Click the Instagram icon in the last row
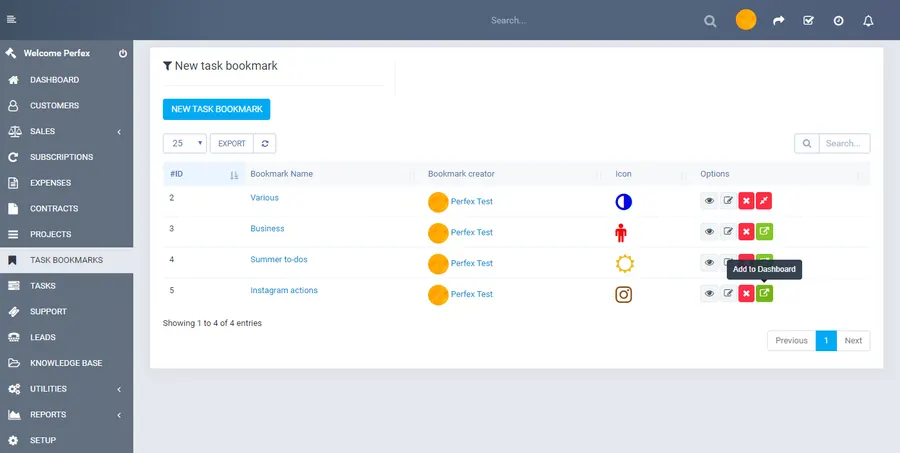This screenshot has width=900, height=453. [x=623, y=295]
